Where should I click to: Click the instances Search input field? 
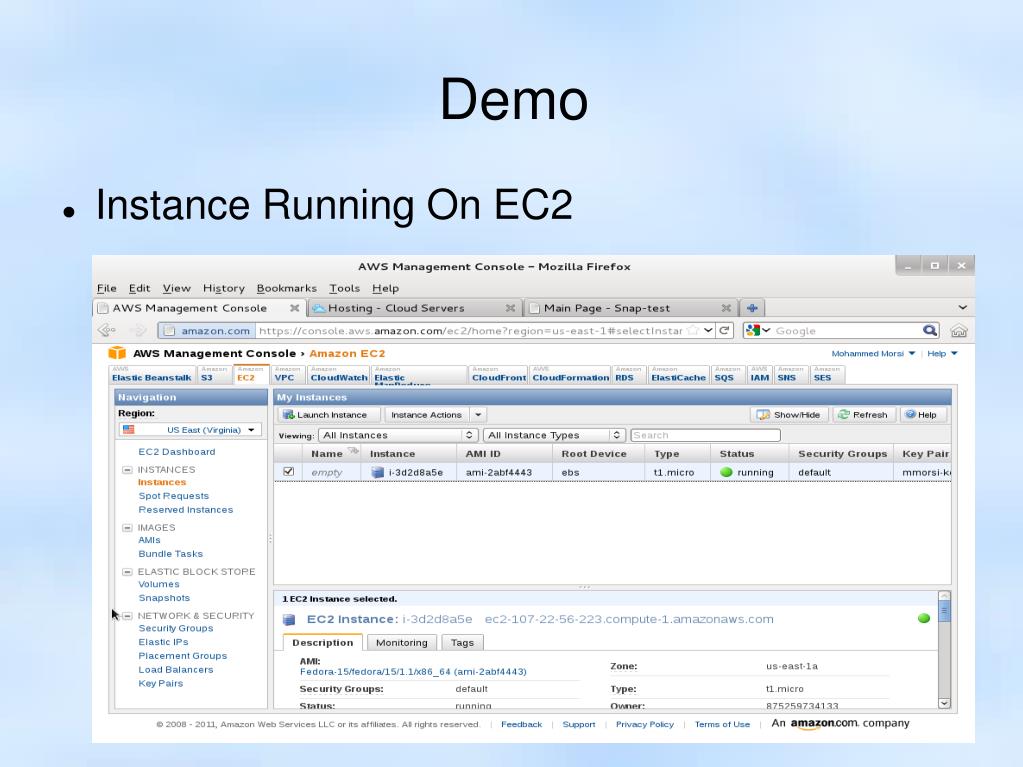(705, 435)
